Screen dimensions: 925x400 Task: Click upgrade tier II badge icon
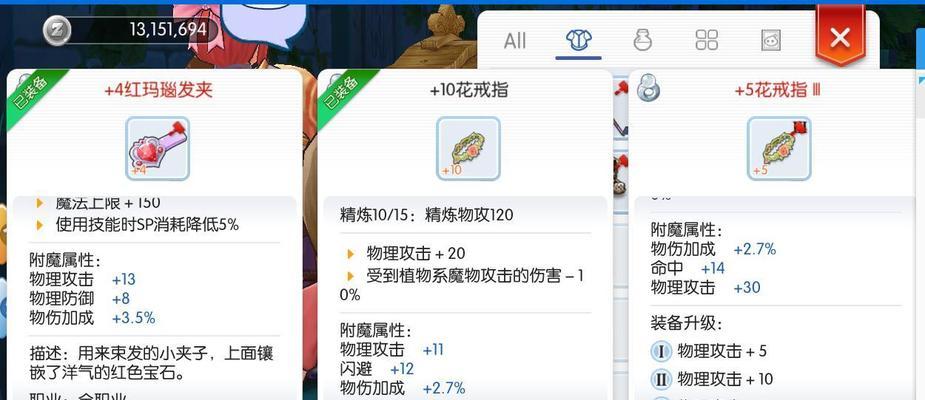coord(661,379)
